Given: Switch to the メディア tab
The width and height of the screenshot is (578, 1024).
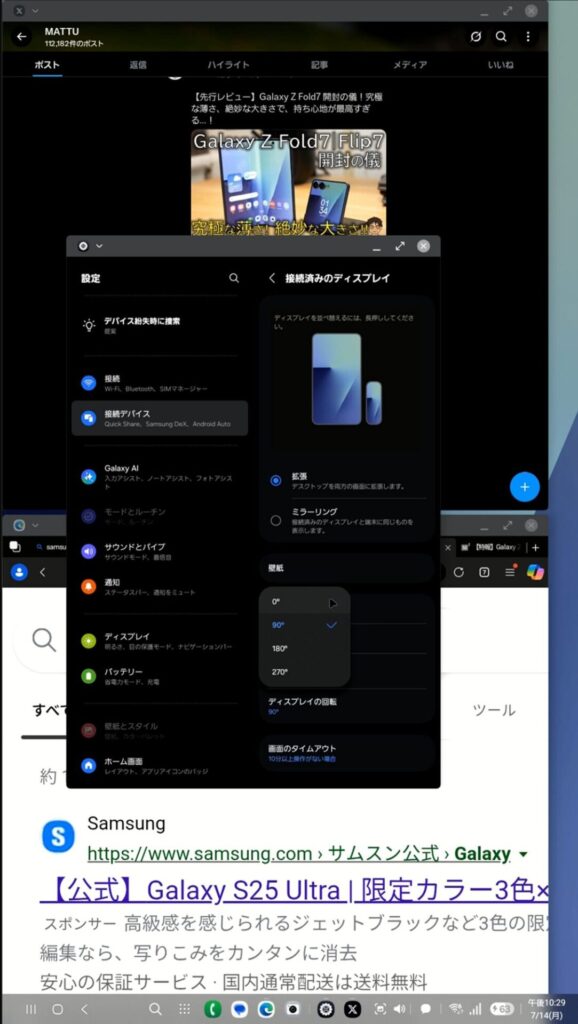Looking at the screenshot, I should click(409, 65).
